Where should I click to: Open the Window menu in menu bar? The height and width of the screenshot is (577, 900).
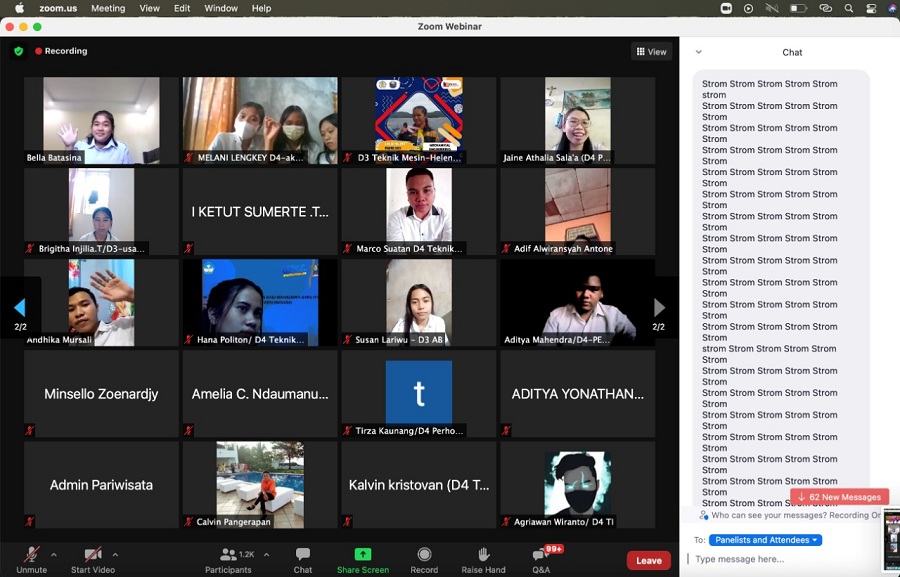[222, 8]
